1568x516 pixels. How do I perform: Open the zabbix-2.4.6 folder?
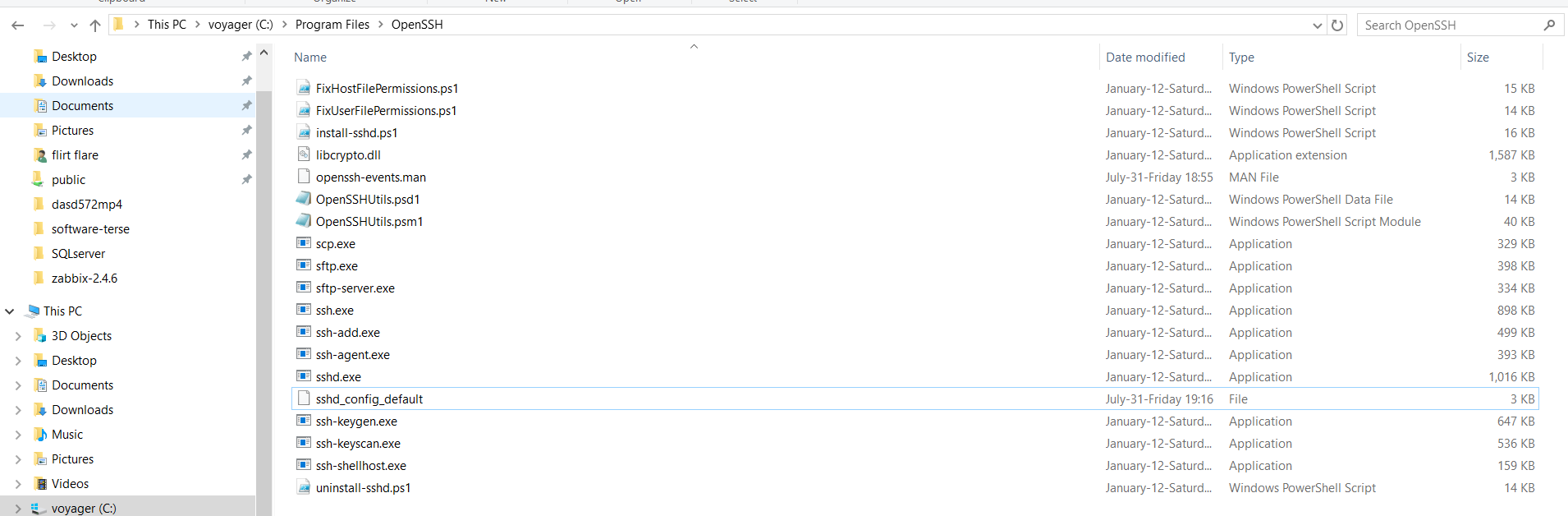click(84, 279)
